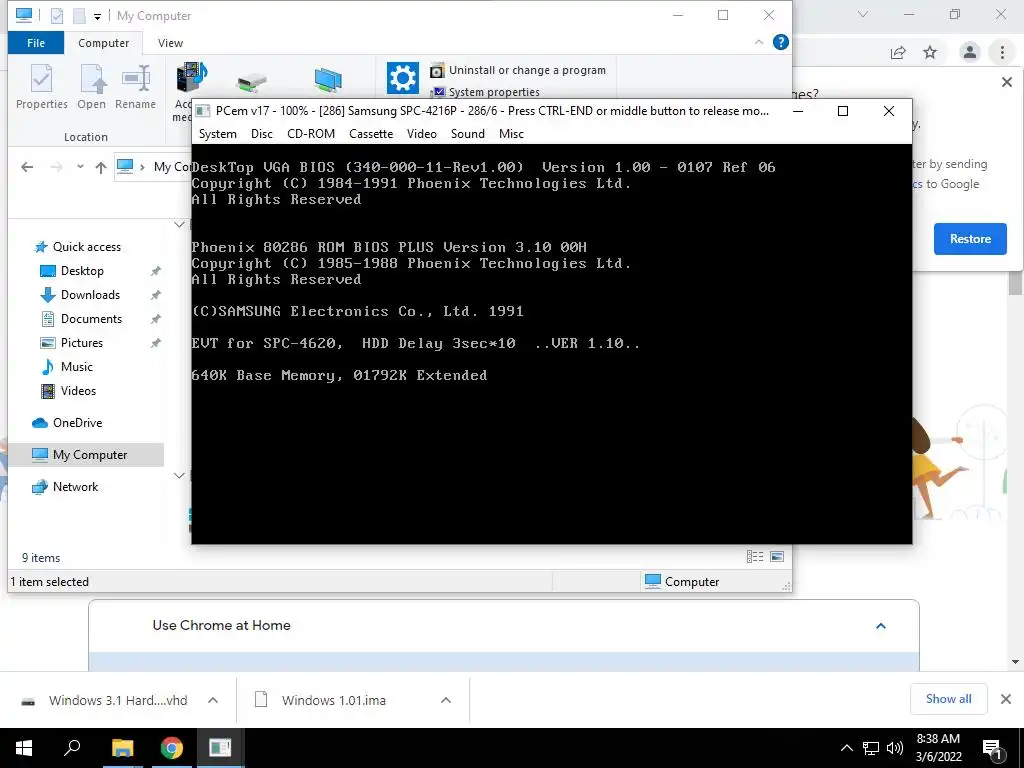Image resolution: width=1024 pixels, height=768 pixels.
Task: Open Windows 3.1 Hard....vhd download options arrow
Action: (x=213, y=700)
